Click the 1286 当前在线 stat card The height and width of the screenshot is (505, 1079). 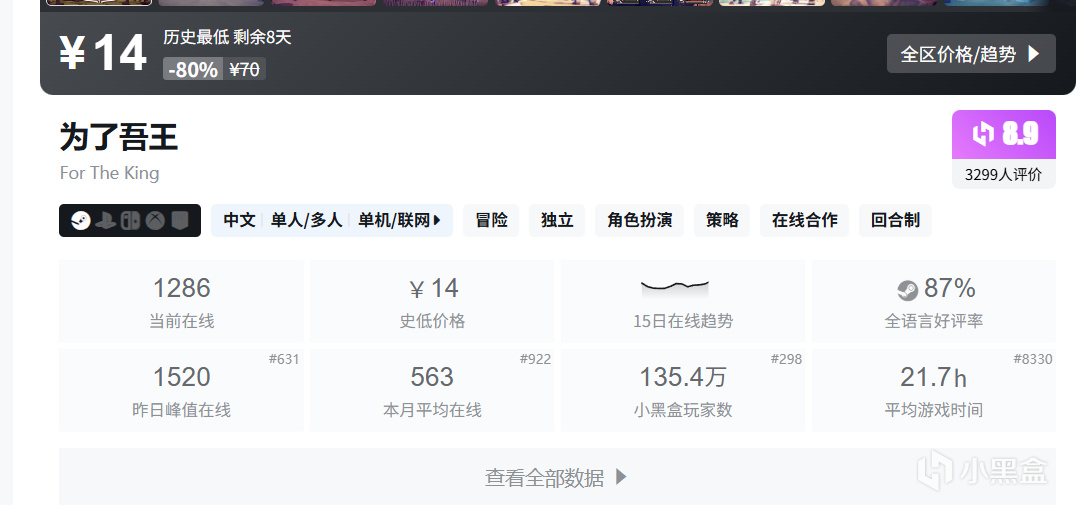182,301
